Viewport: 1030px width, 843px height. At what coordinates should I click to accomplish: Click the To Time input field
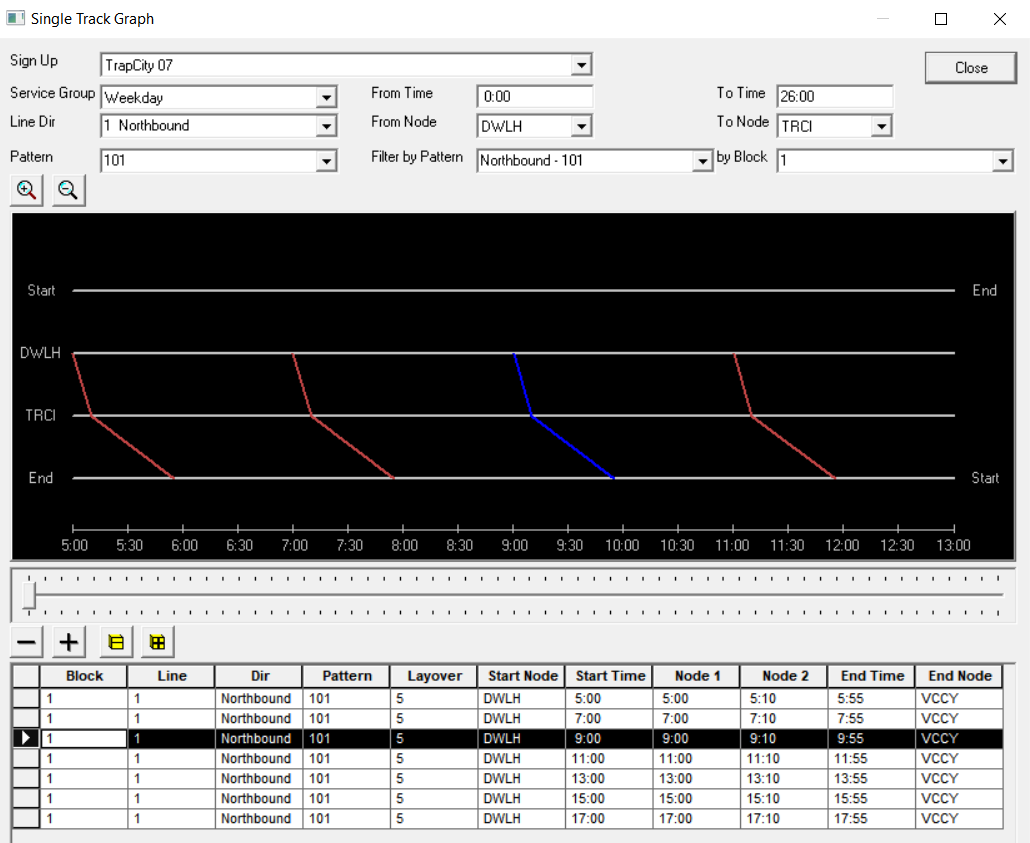click(834, 97)
